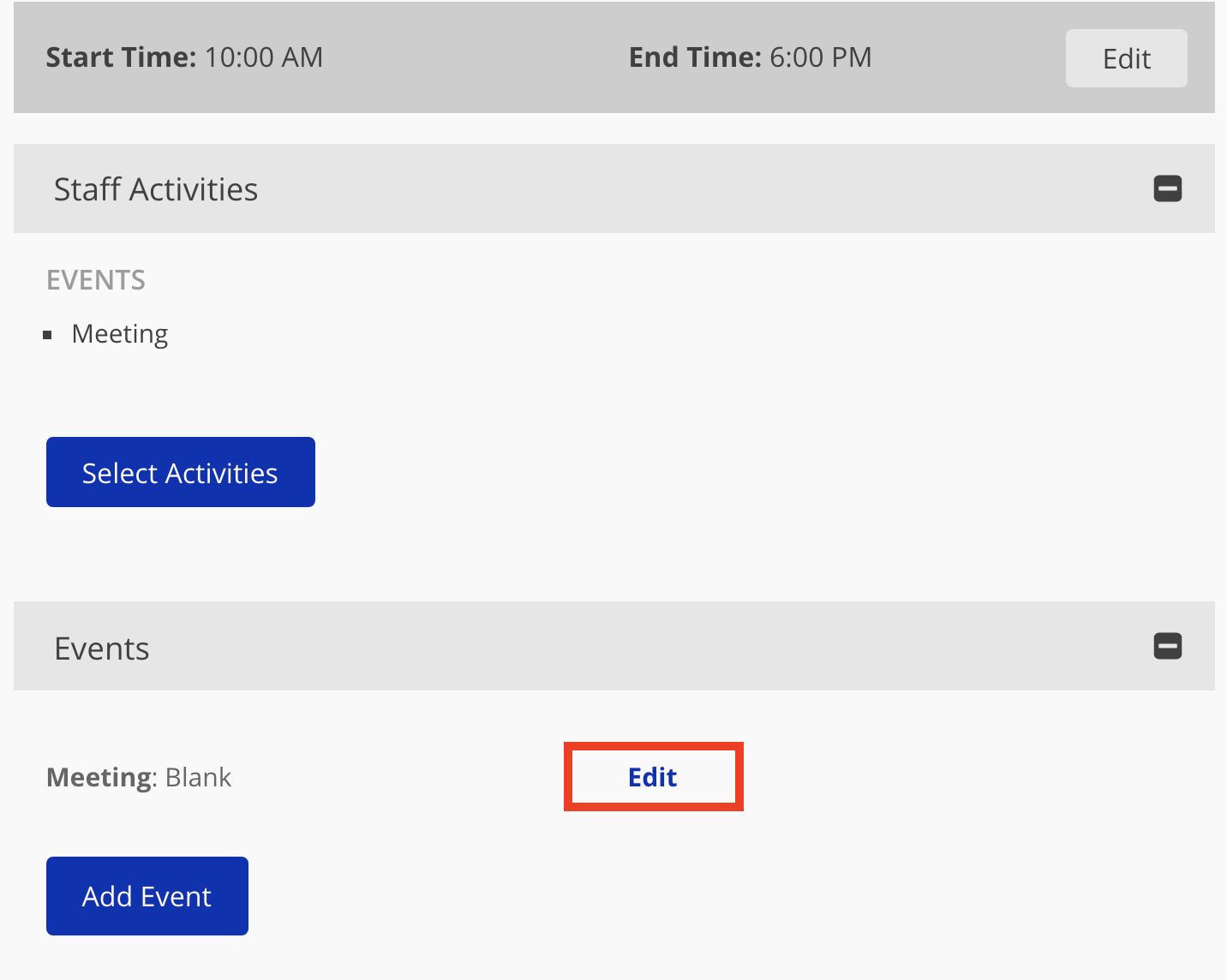The width and height of the screenshot is (1227, 980).
Task: Click empty area of Staff Activities header bar
Action: [x=685, y=189]
